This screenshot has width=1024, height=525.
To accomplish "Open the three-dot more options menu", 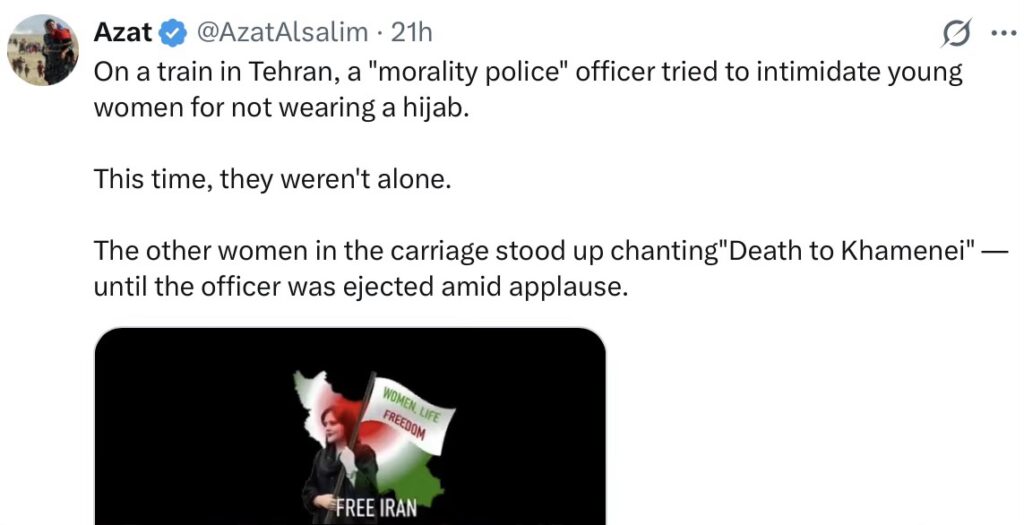I will pyautogui.click(x=1004, y=33).
